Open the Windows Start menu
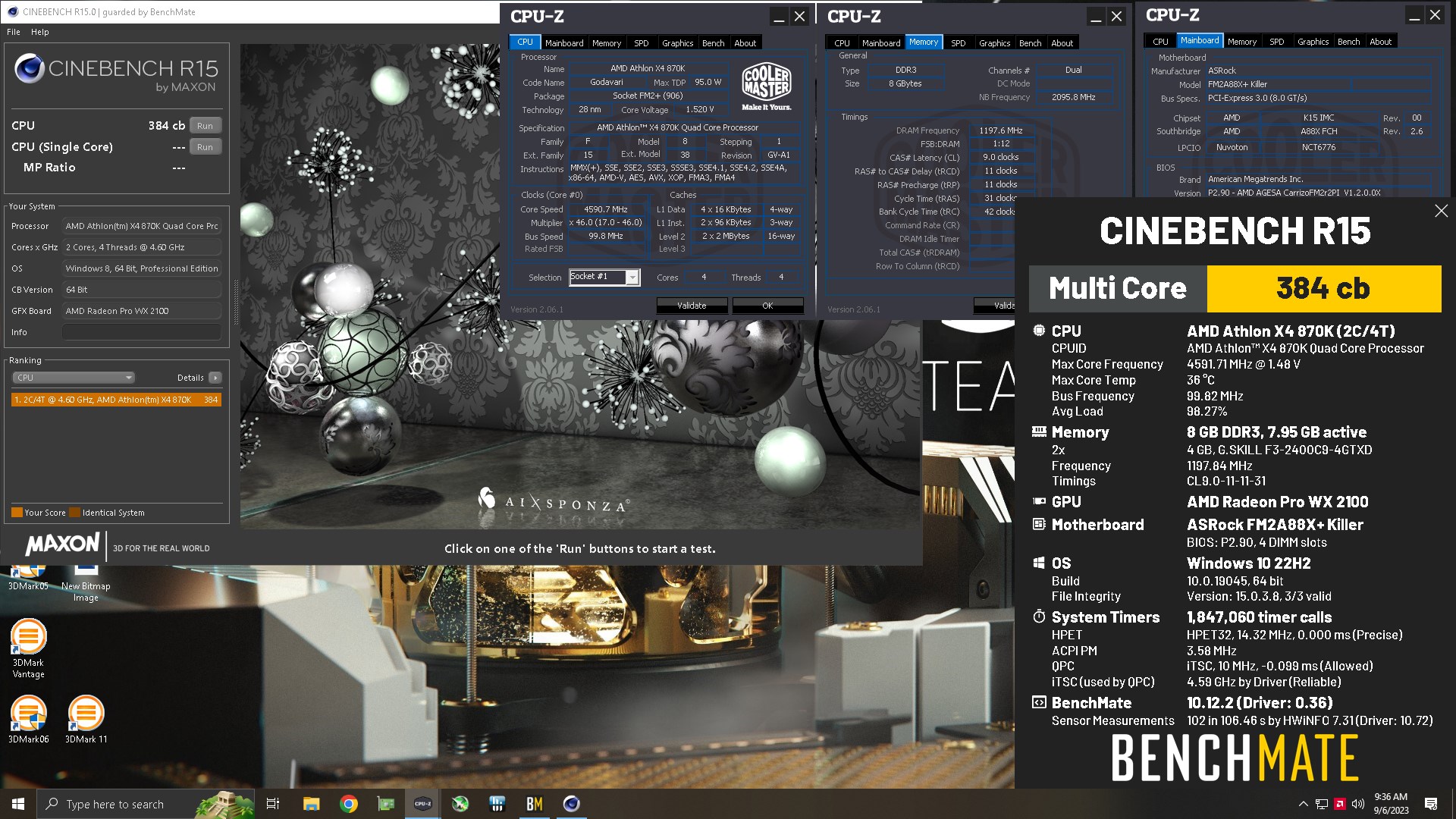Image resolution: width=1456 pixels, height=819 pixels. (x=18, y=804)
